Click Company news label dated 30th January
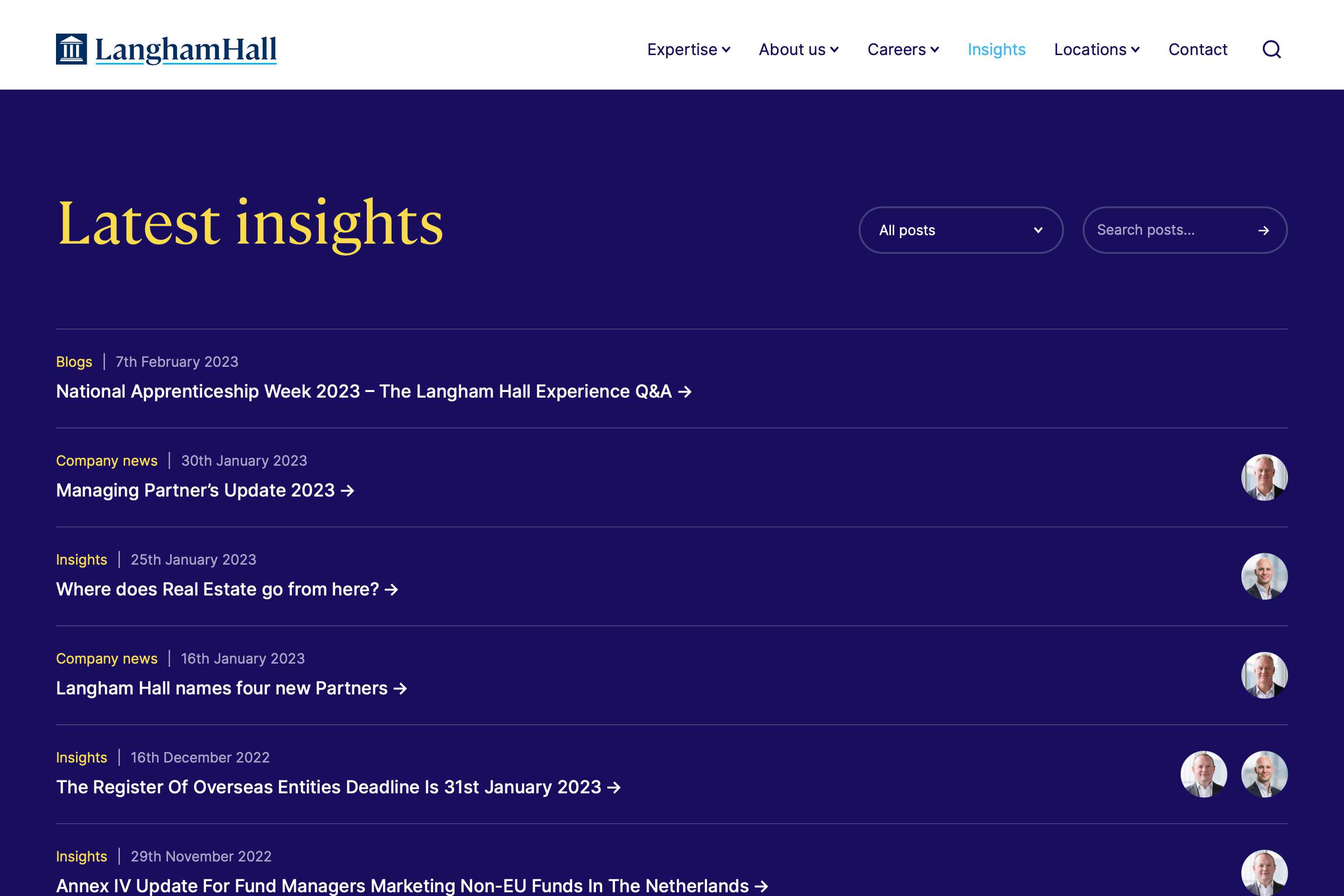 pyautogui.click(x=107, y=461)
